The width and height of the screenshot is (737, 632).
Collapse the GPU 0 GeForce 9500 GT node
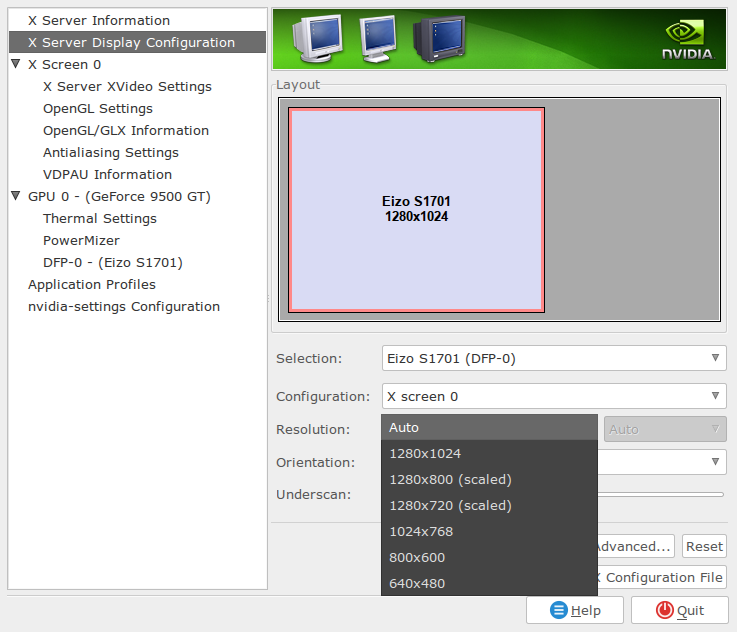pyautogui.click(x=16, y=196)
